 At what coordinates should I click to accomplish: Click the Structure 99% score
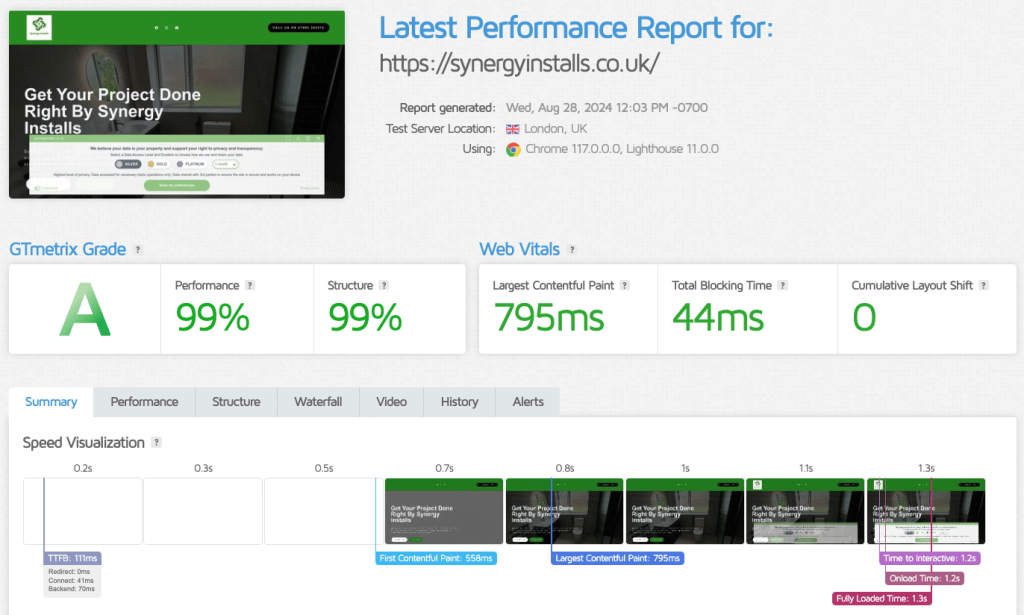coord(365,318)
